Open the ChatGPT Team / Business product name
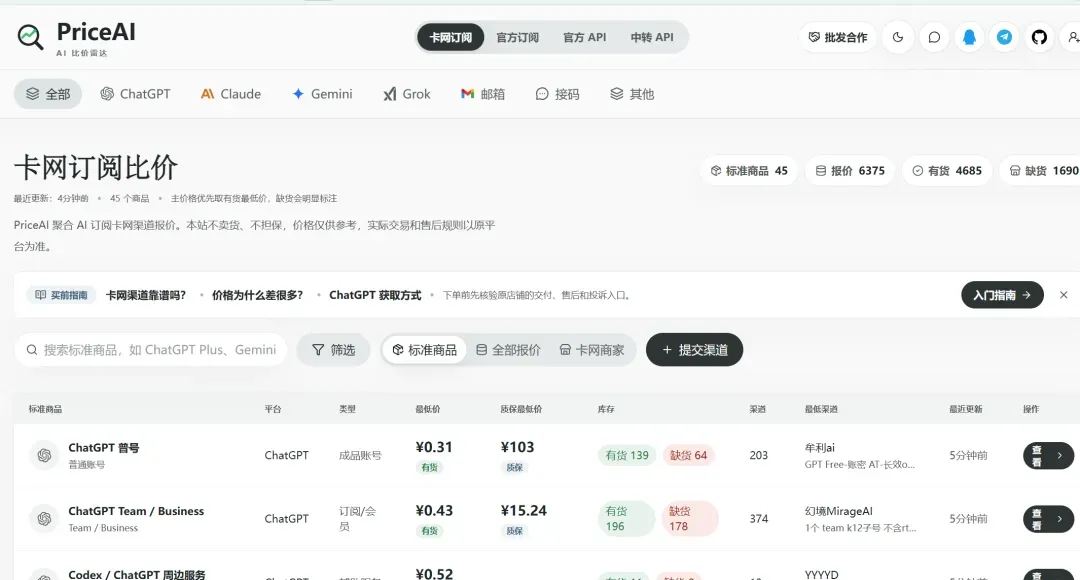Screen dimensions: 1080x580 tap(136, 511)
